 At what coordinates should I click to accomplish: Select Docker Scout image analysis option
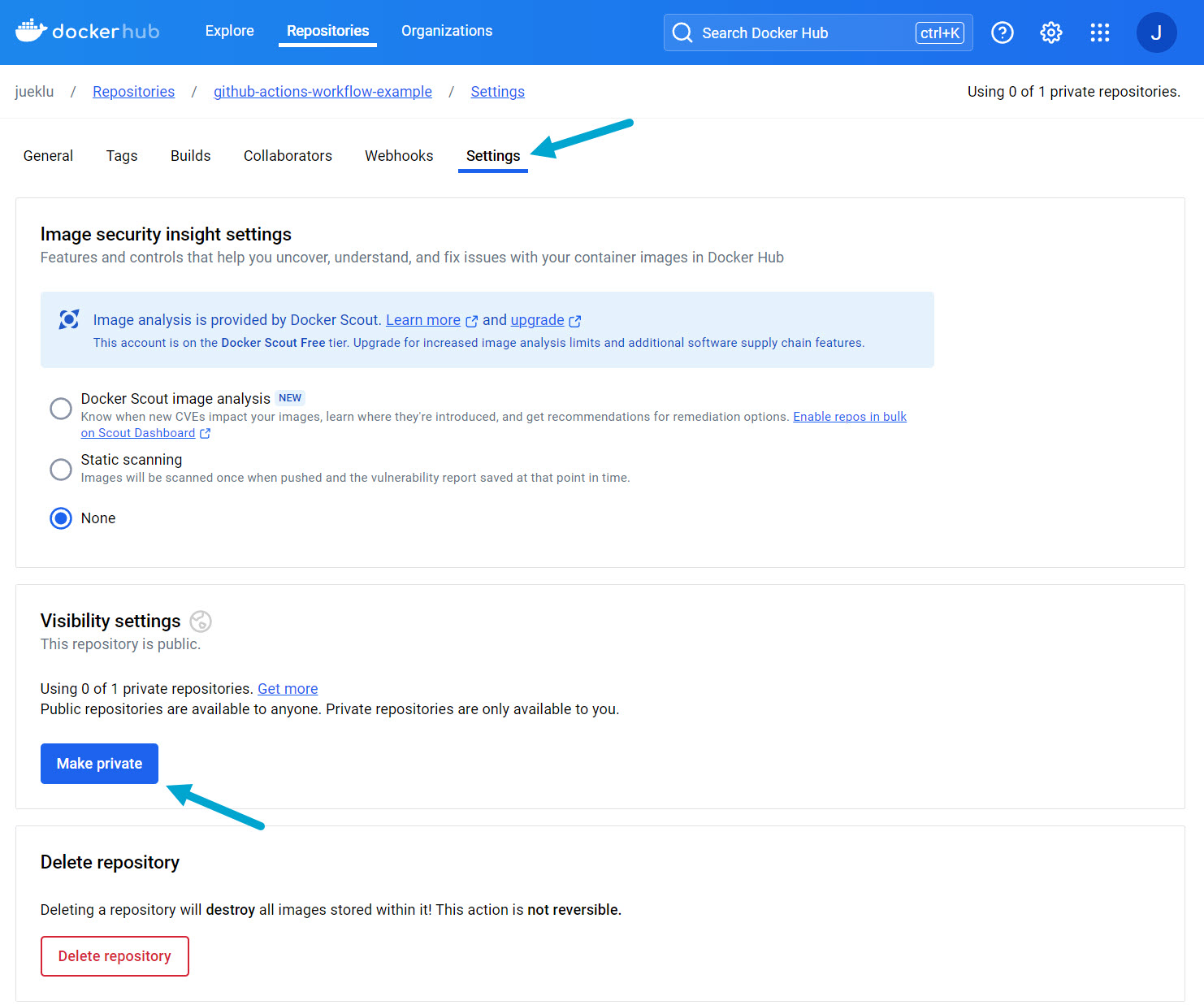[61, 408]
